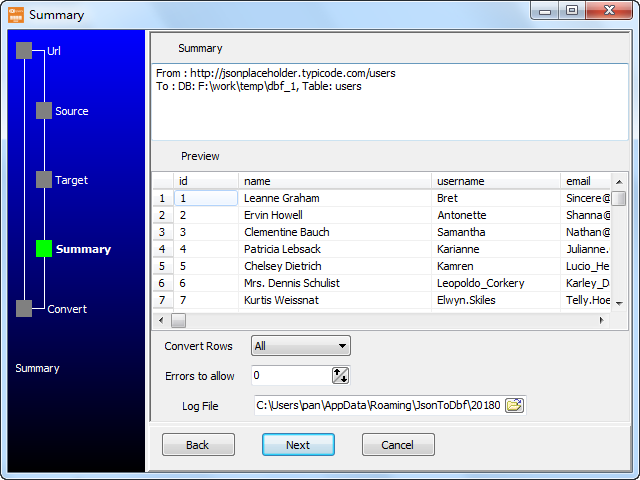Click the Source step square icon
The height and width of the screenshot is (480, 640).
click(x=44, y=111)
